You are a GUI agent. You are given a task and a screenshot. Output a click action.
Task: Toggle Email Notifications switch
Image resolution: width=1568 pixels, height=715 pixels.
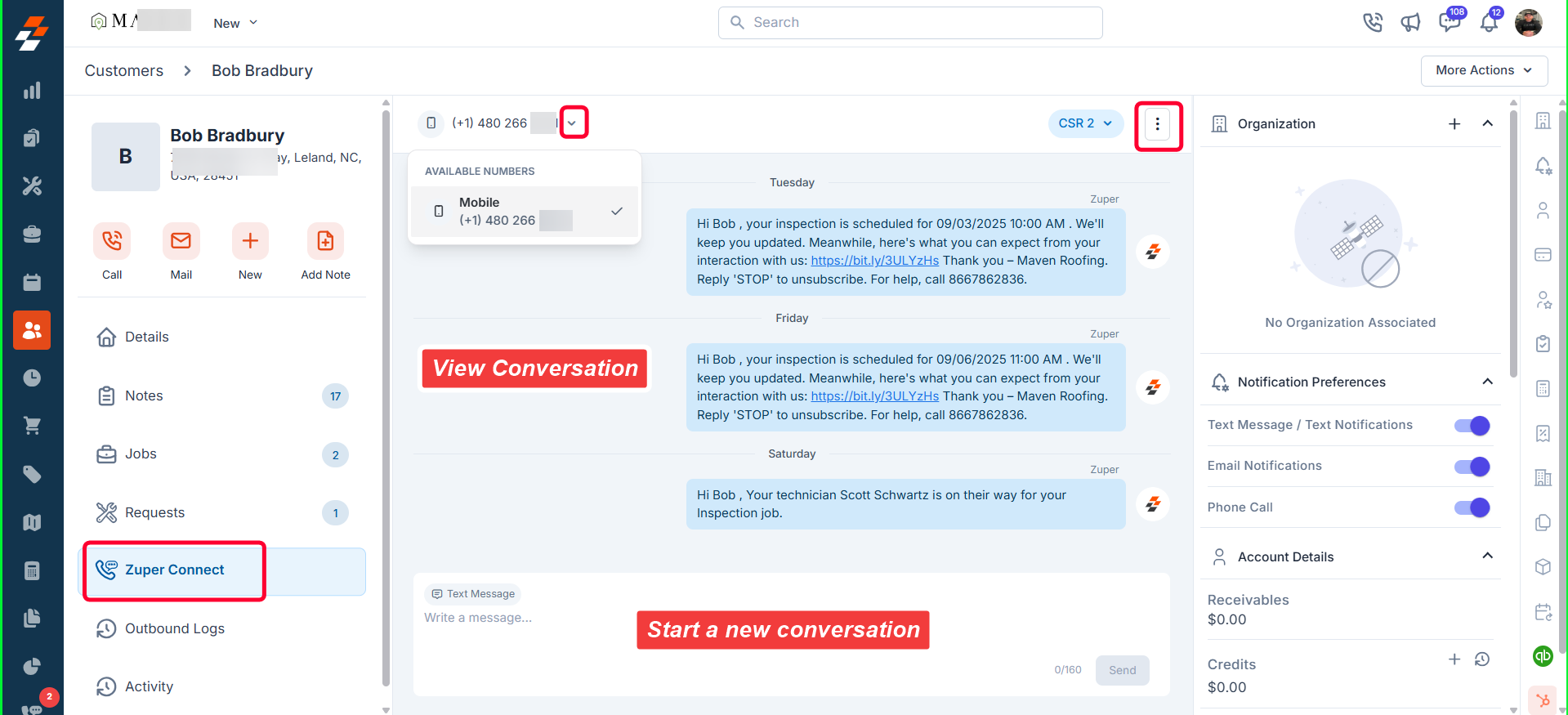tap(1472, 467)
